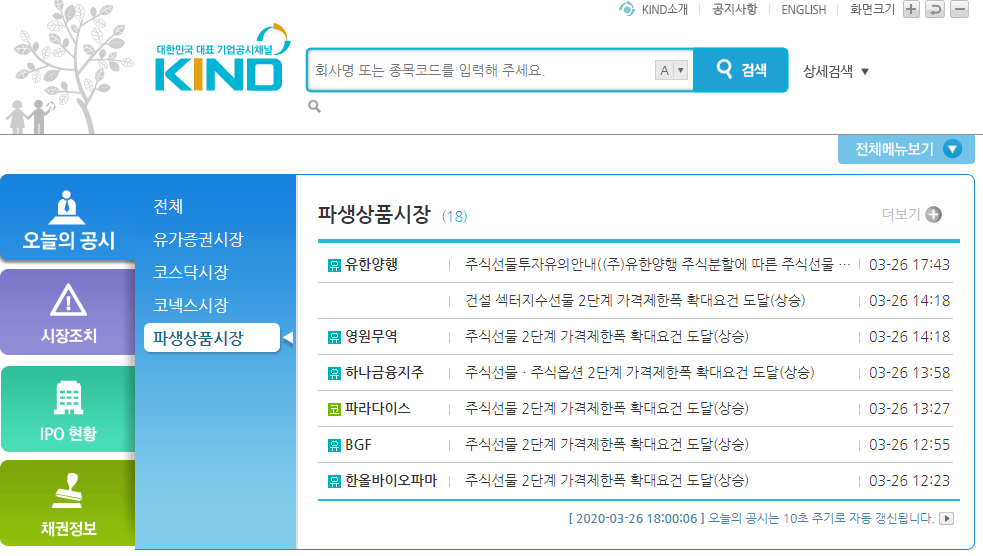
Task: Click the magnifier icon in the 검색 button
Action: pyautogui.click(x=724, y=68)
